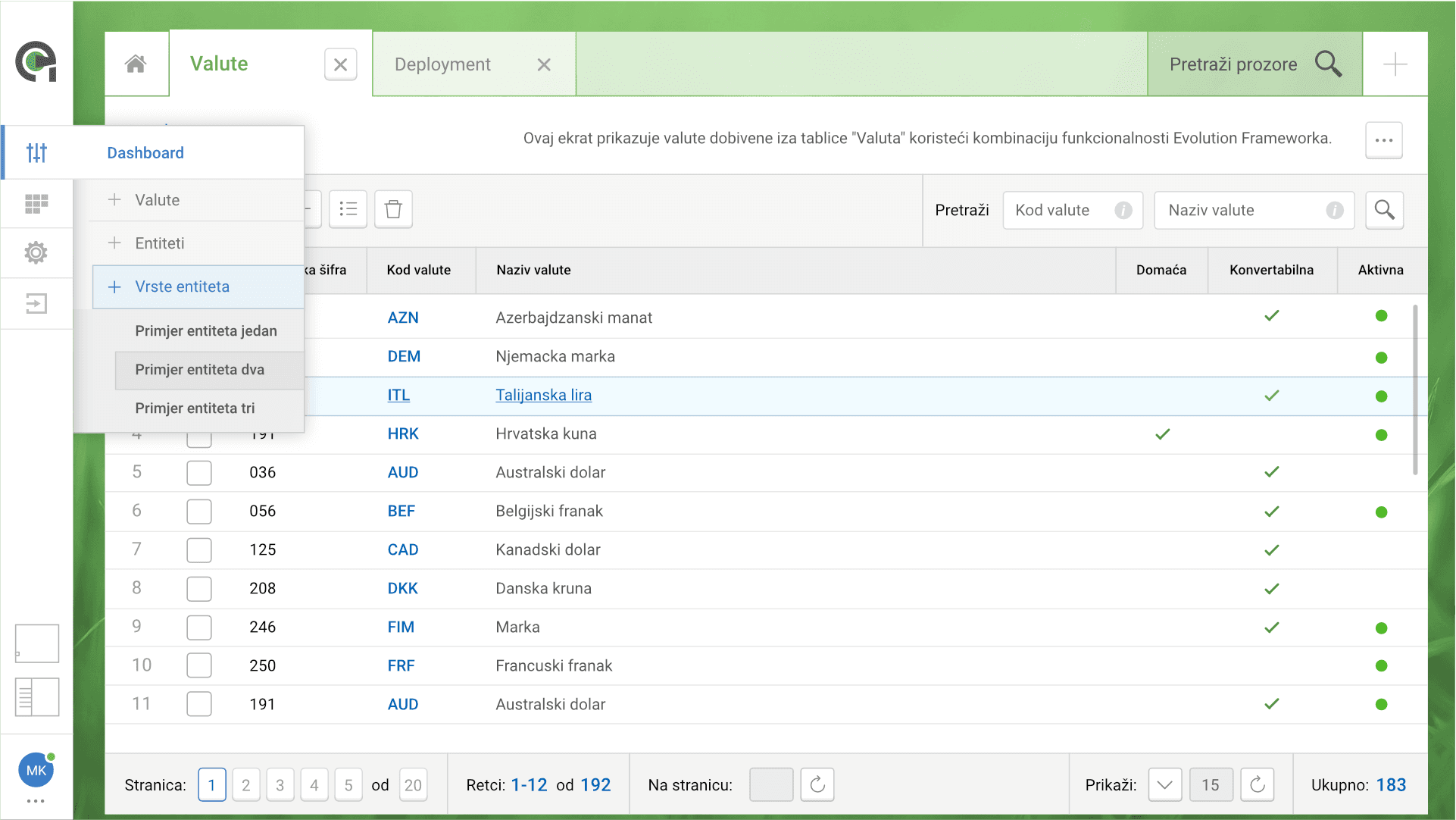Click the logout arrow sidebar icon
The image size is (1456, 820).
pos(36,304)
